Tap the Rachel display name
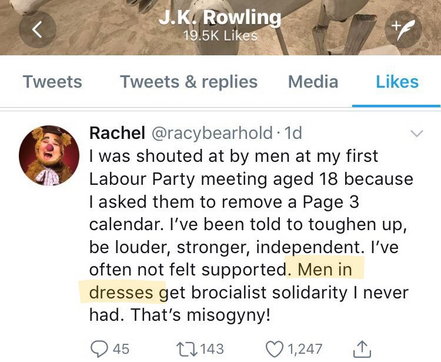 (x=117, y=133)
